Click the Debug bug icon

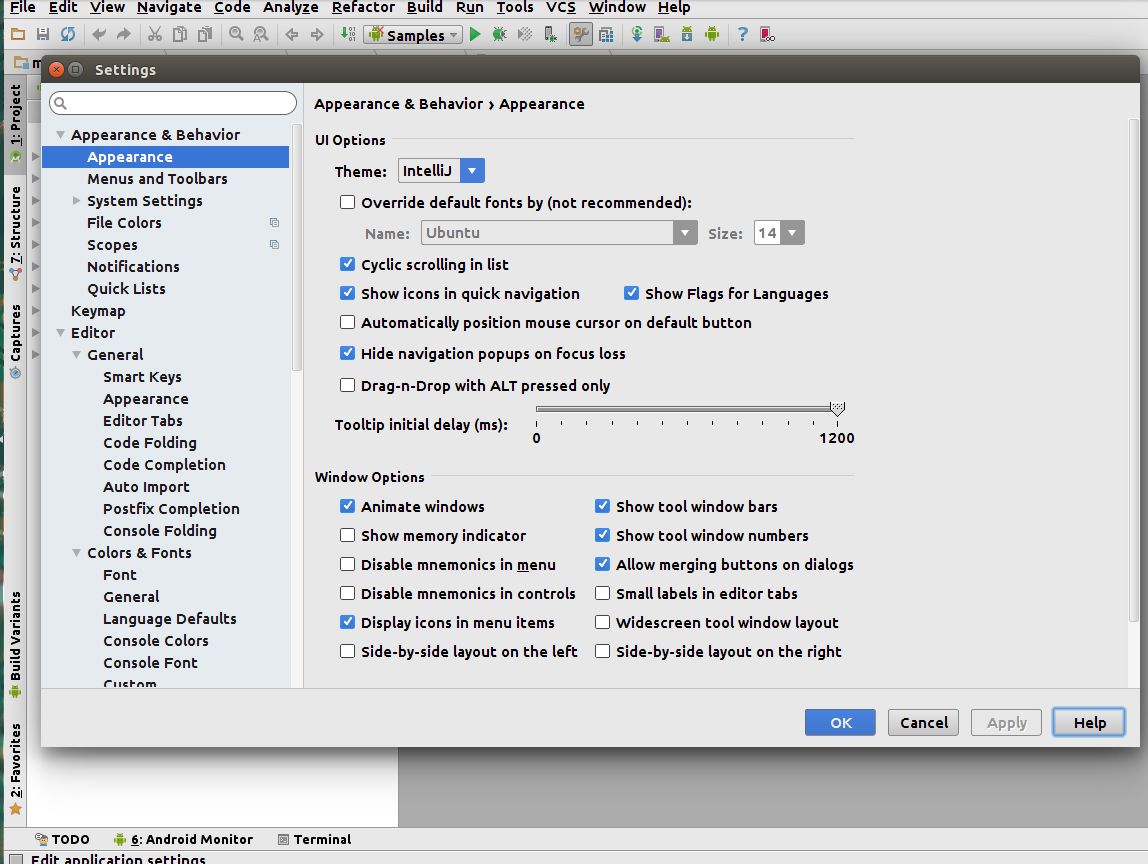tap(499, 34)
